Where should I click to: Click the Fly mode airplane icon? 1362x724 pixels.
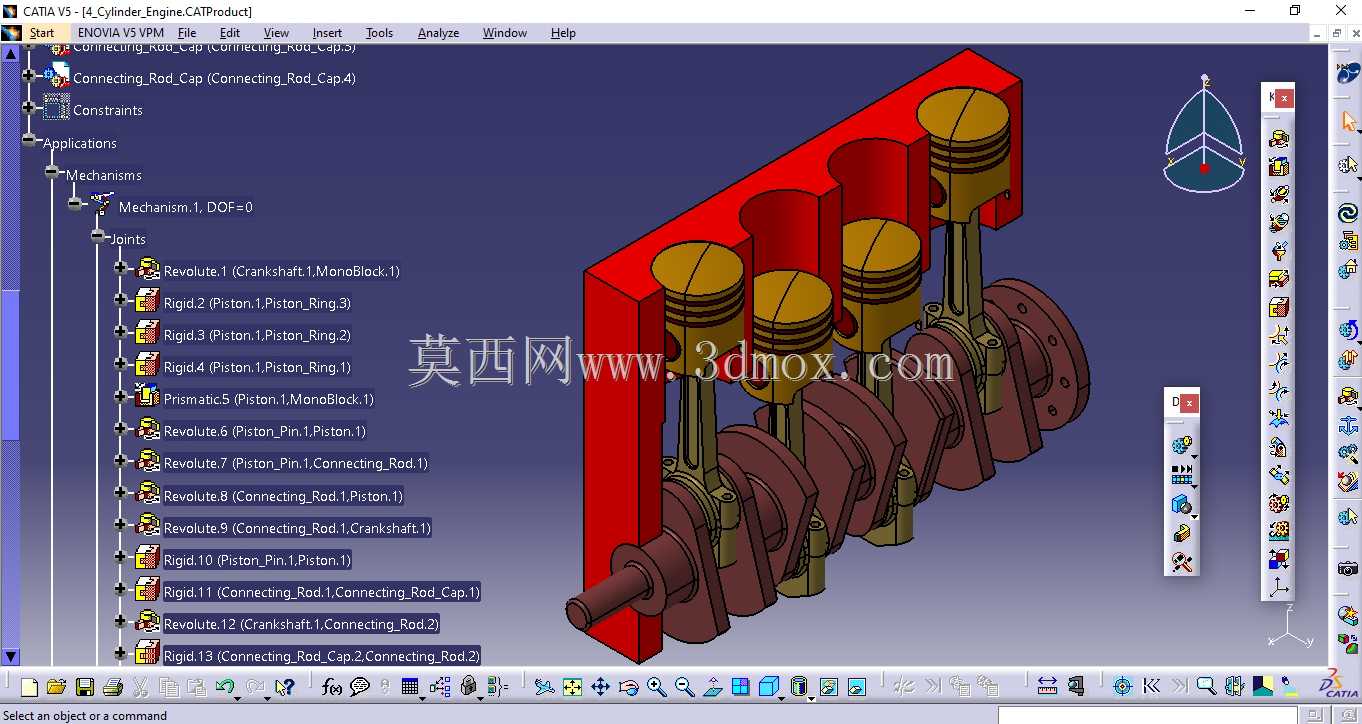click(x=544, y=687)
